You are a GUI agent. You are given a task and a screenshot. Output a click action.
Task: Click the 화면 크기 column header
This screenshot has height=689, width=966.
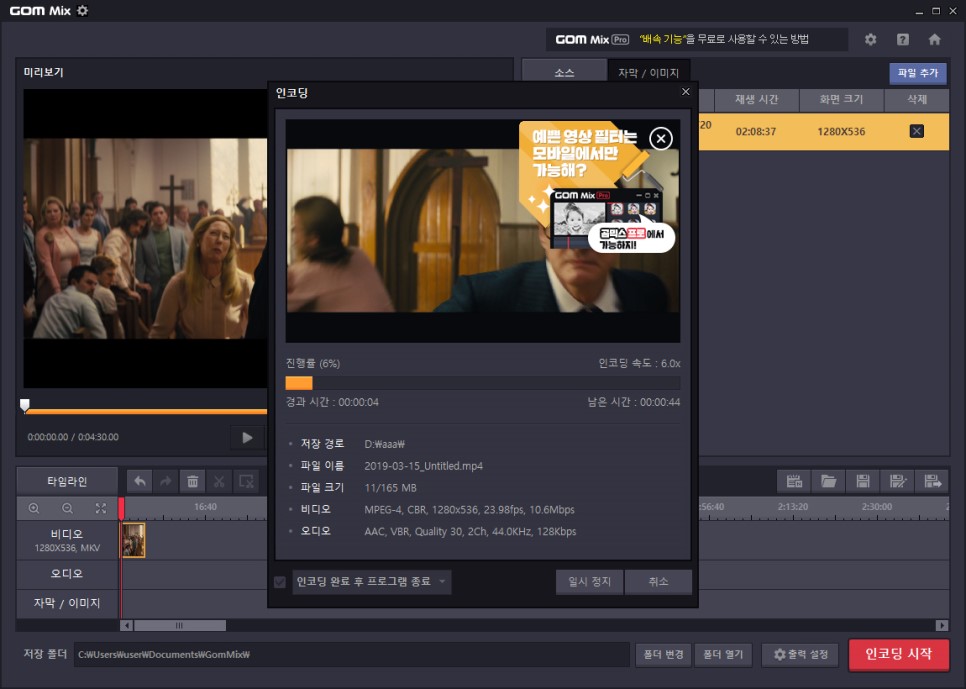point(842,100)
